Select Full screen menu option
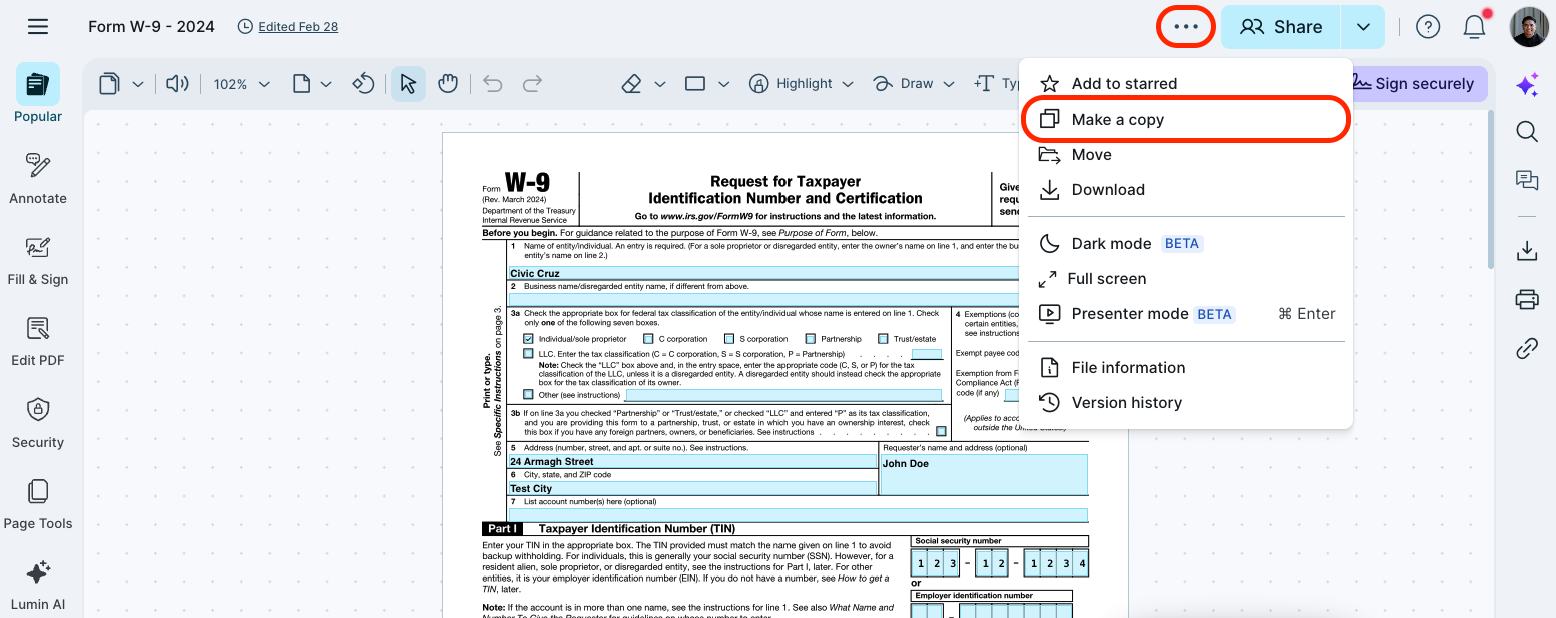Viewport: 1556px width, 618px height. coord(1186,279)
